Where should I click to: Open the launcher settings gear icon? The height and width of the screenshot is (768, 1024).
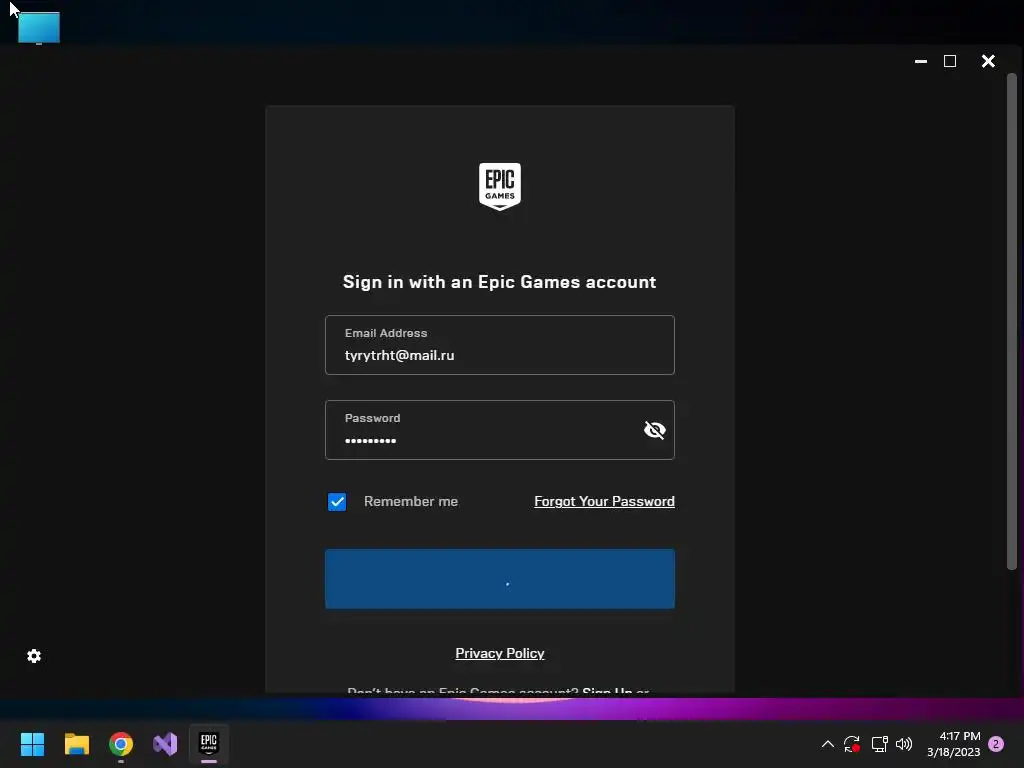tap(34, 656)
